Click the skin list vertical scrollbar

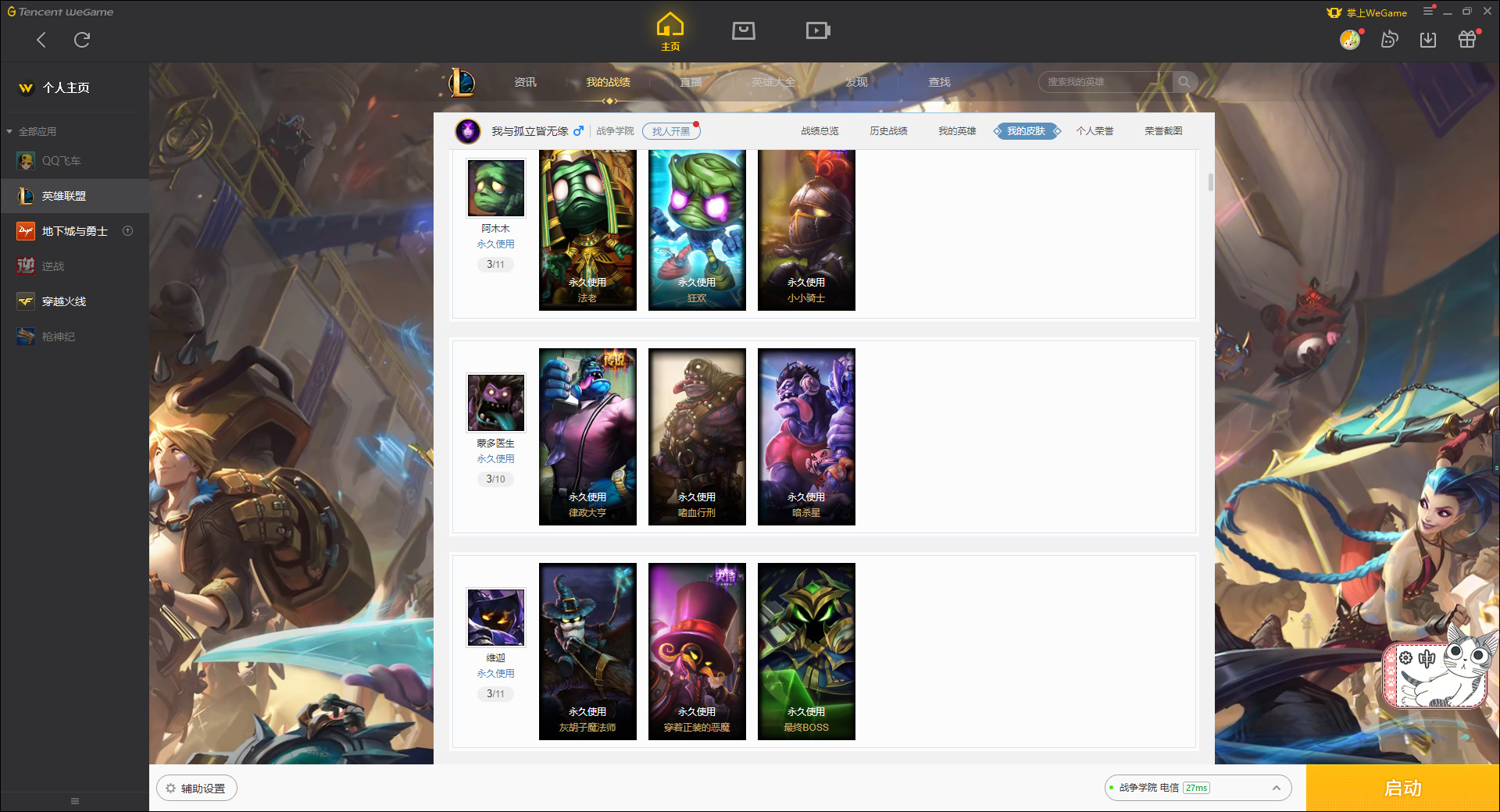(x=1211, y=182)
